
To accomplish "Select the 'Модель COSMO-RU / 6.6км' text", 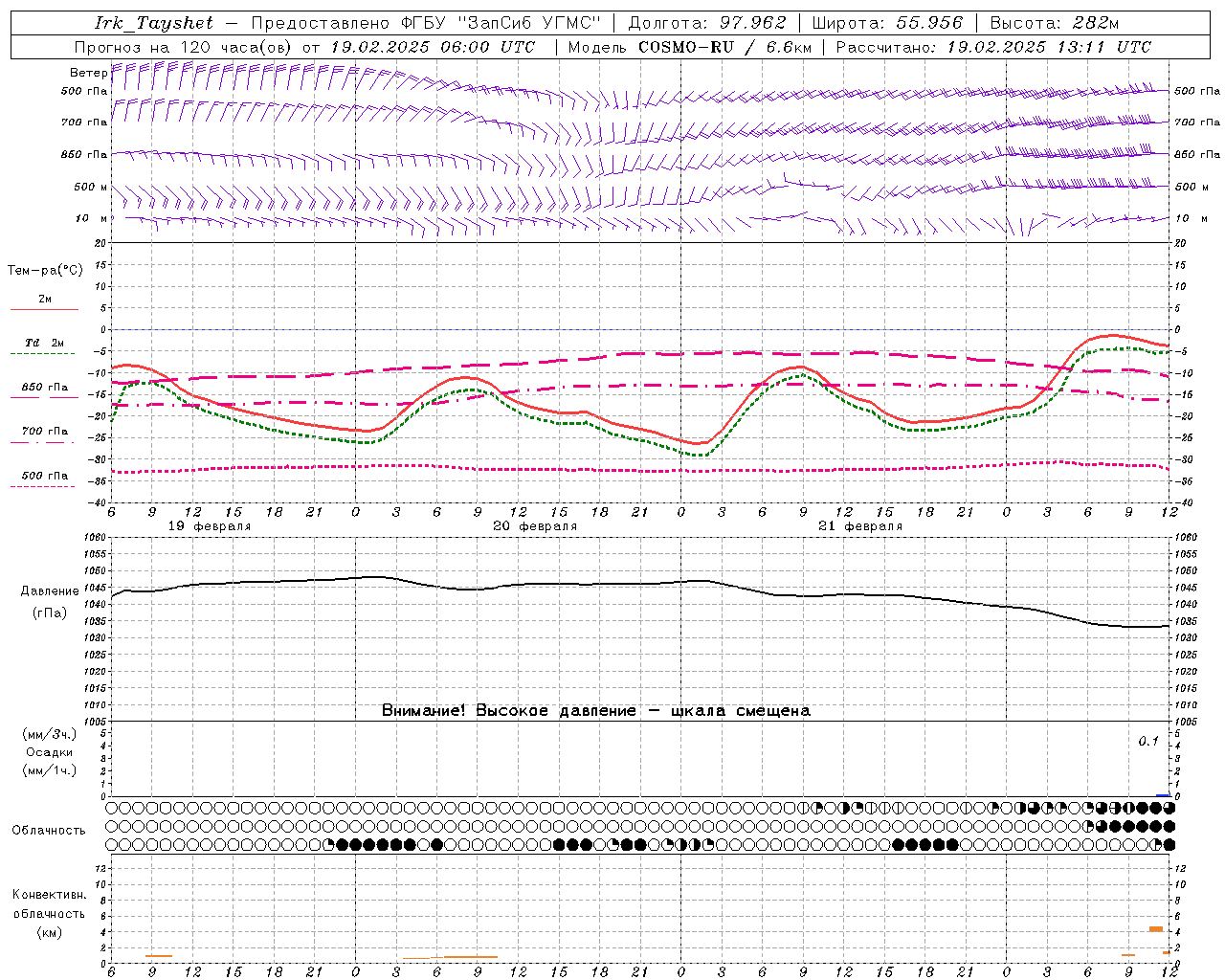I will click(690, 47).
